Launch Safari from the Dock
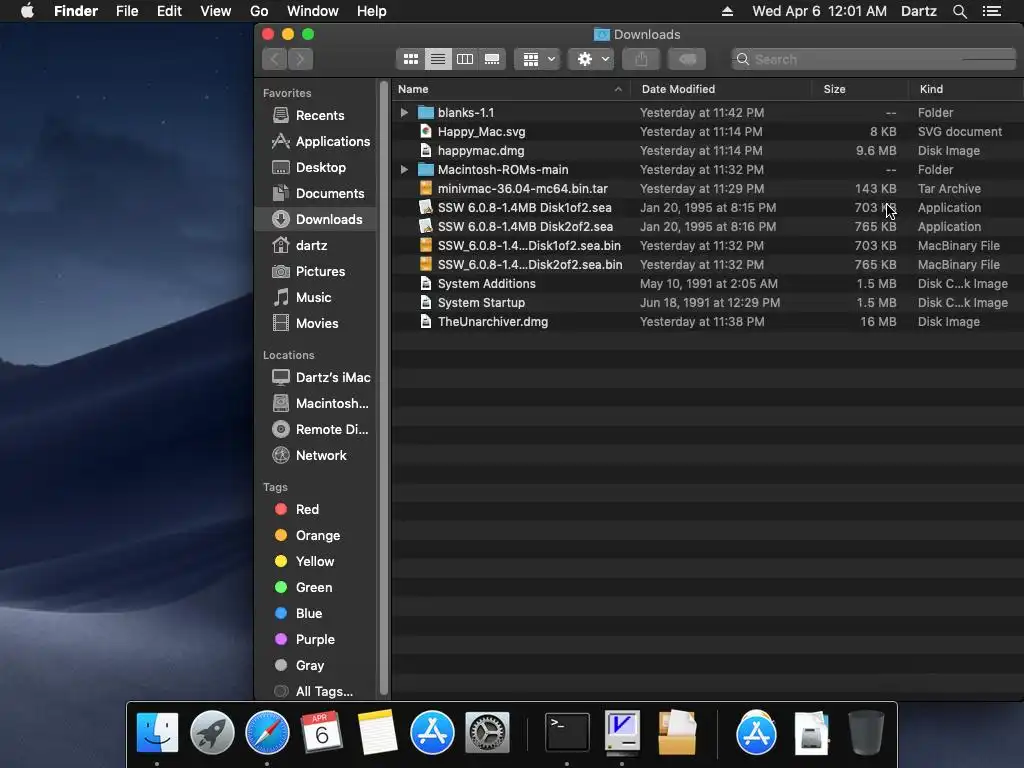This screenshot has width=1024, height=768. pyautogui.click(x=267, y=732)
